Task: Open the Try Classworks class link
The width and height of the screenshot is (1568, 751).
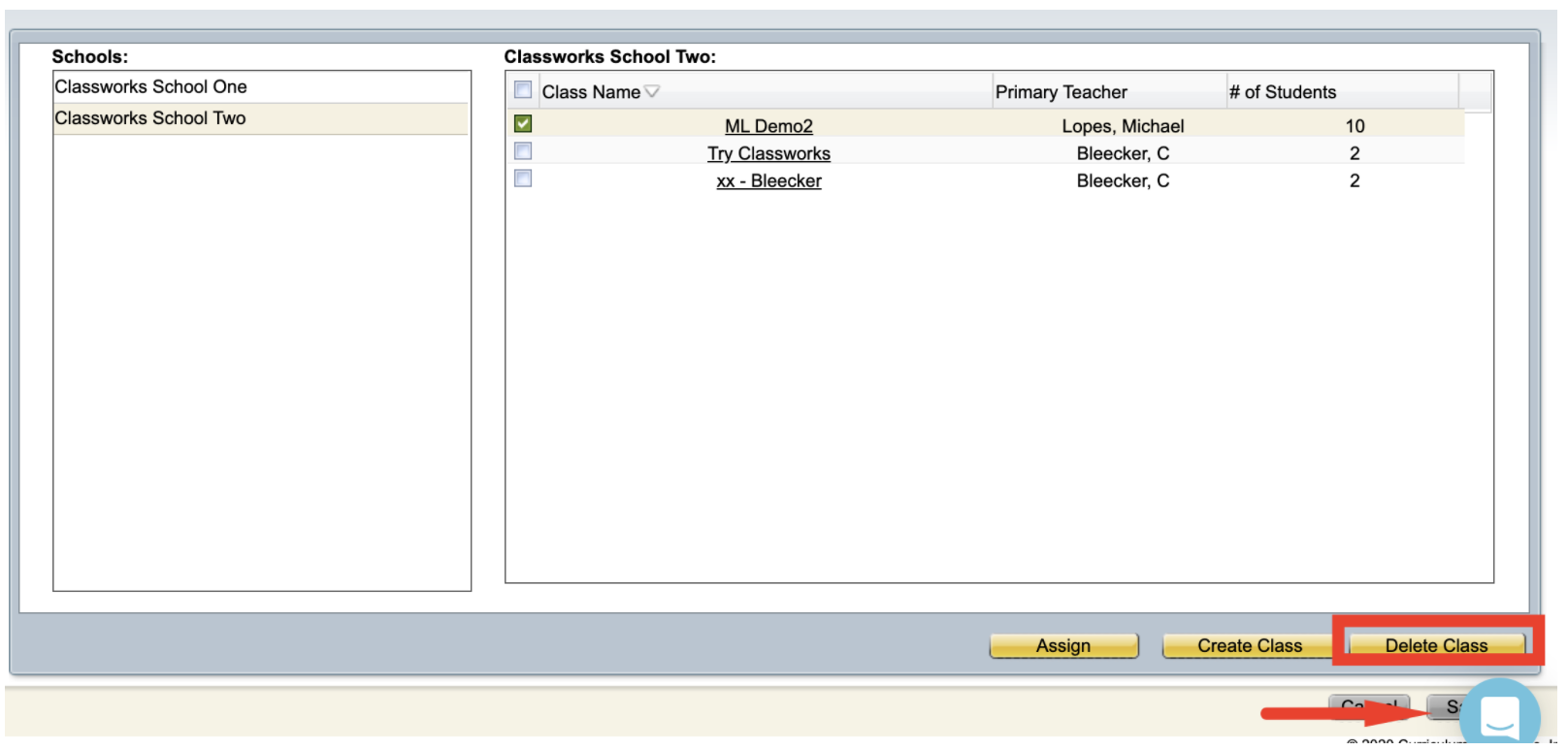Action: tap(768, 153)
